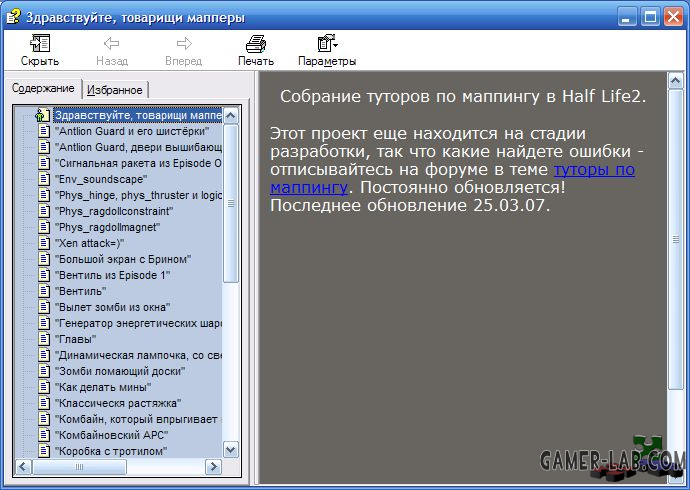This screenshot has width=690, height=490.
Task: Switch to the Избранное tab
Action: click(x=115, y=90)
